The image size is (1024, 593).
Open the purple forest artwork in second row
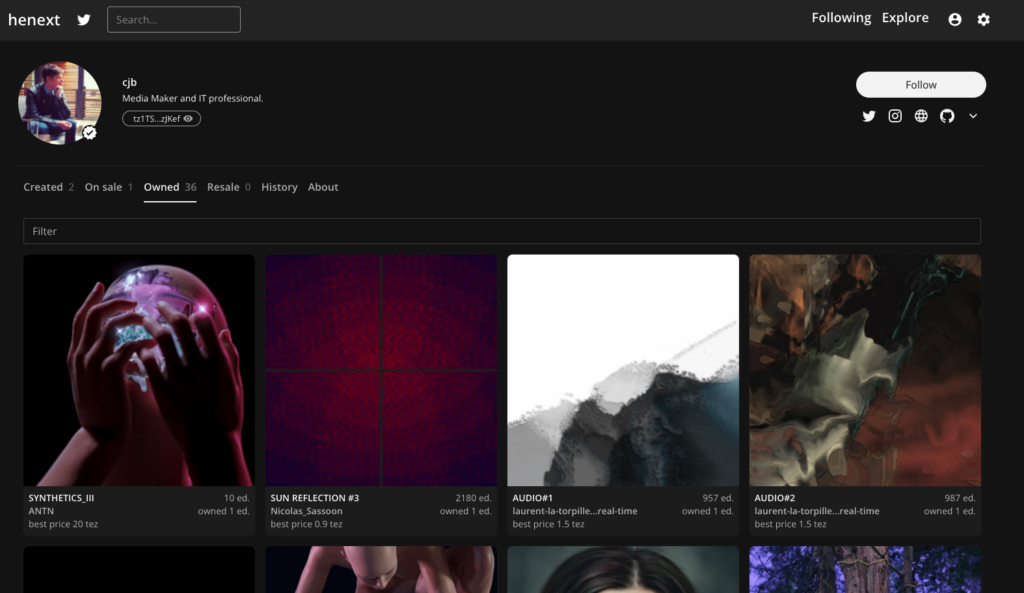(865, 569)
